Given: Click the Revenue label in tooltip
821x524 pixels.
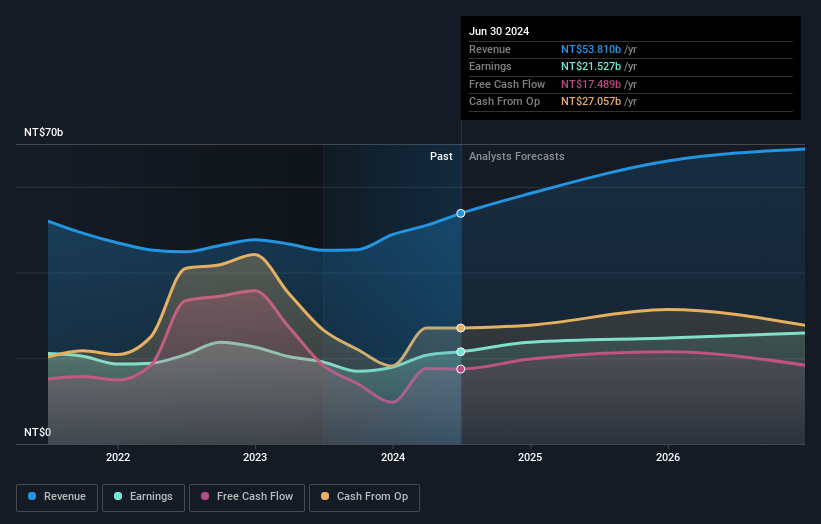Looking at the screenshot, I should click(490, 49).
